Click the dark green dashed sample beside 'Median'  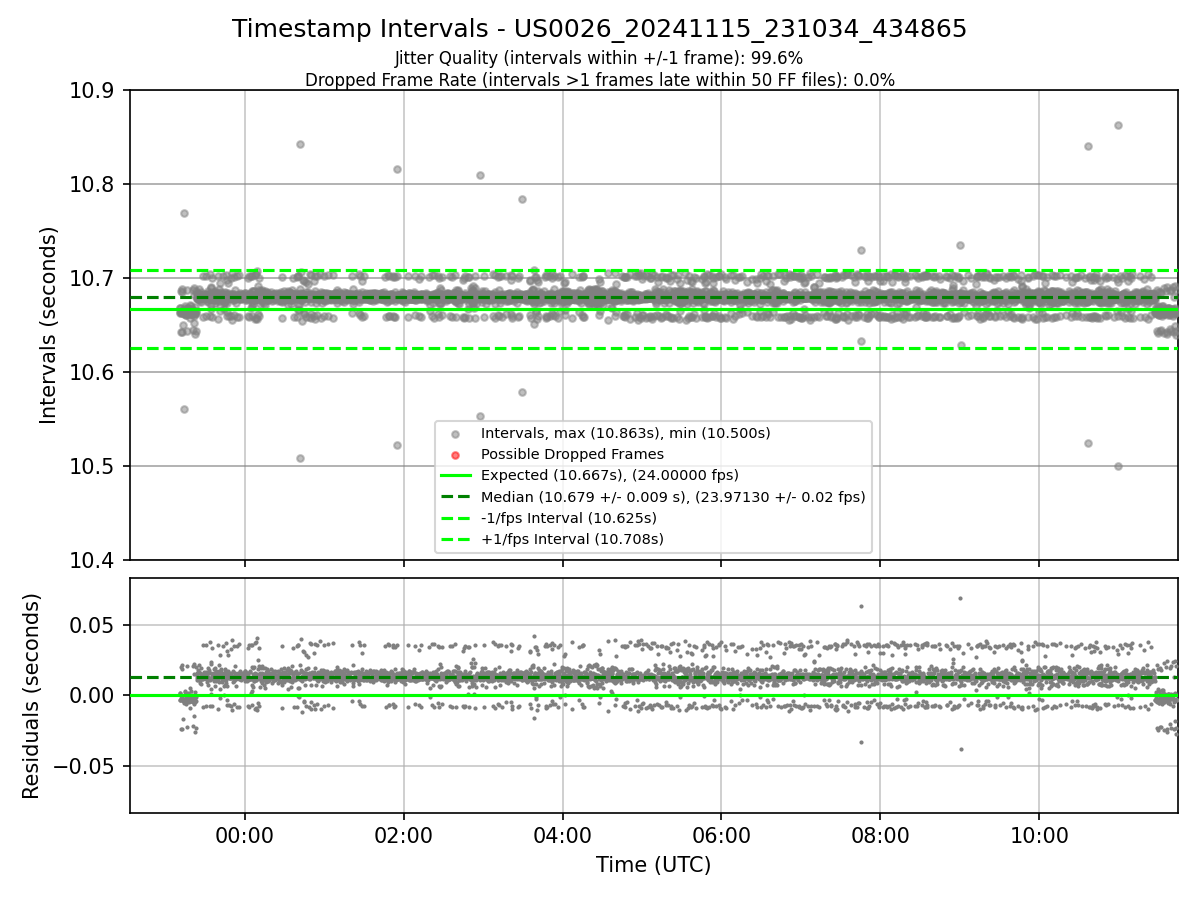[455, 497]
